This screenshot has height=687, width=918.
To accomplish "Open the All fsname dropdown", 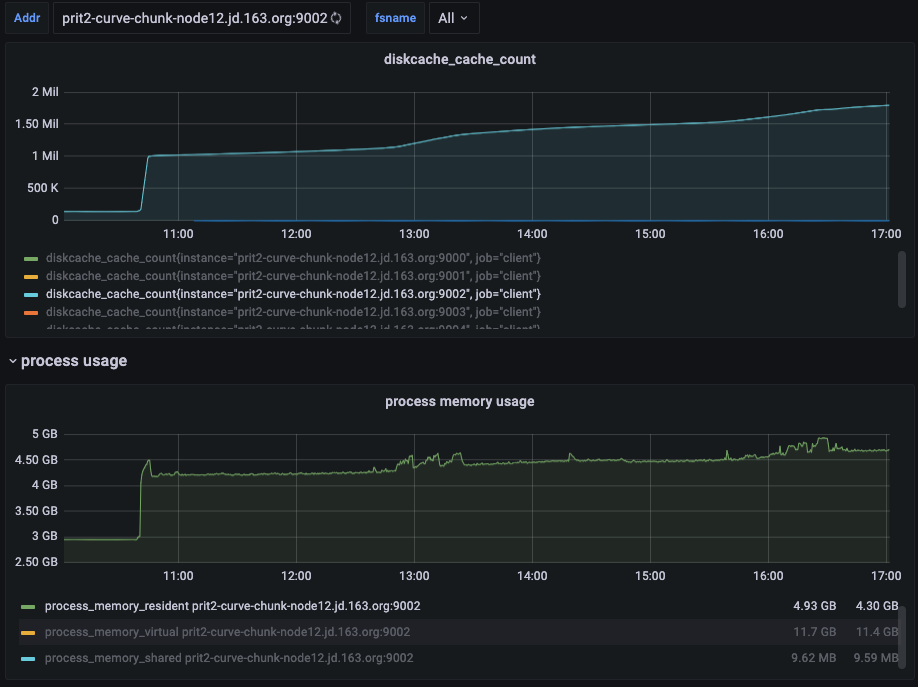I will tap(454, 17).
